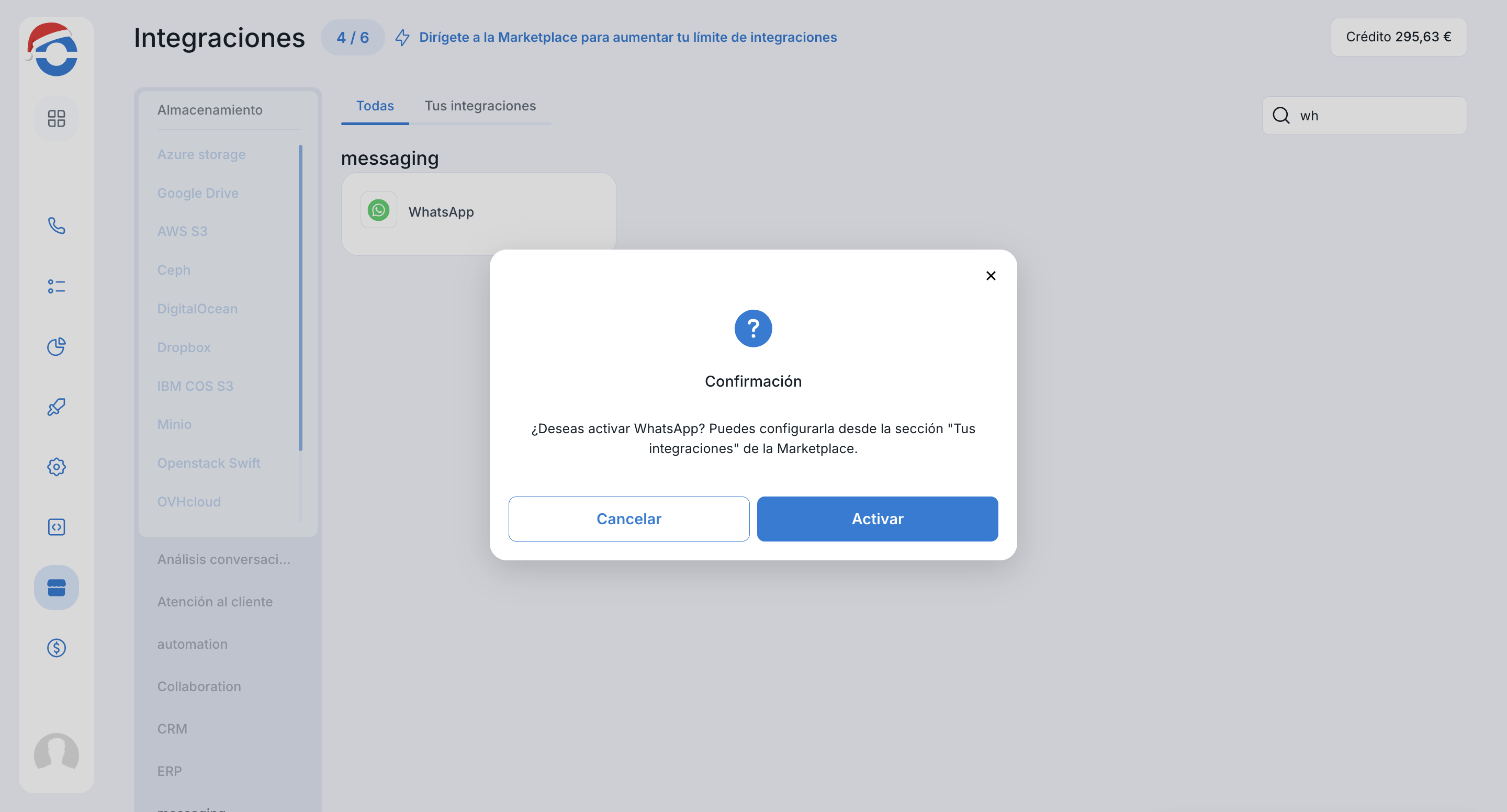Image resolution: width=1507 pixels, height=812 pixels.
Task: Open the phone calls sidebar icon
Action: 56,226
